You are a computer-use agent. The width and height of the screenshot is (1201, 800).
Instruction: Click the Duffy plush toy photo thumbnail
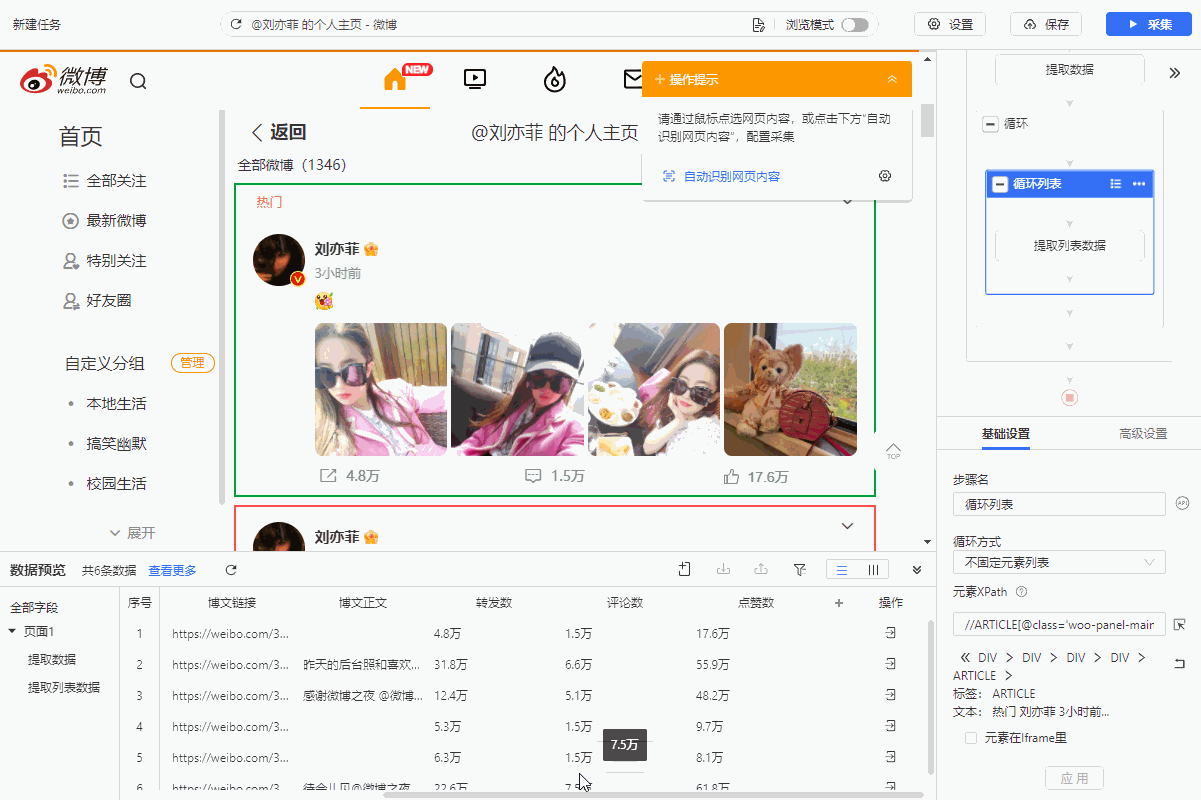pos(790,389)
